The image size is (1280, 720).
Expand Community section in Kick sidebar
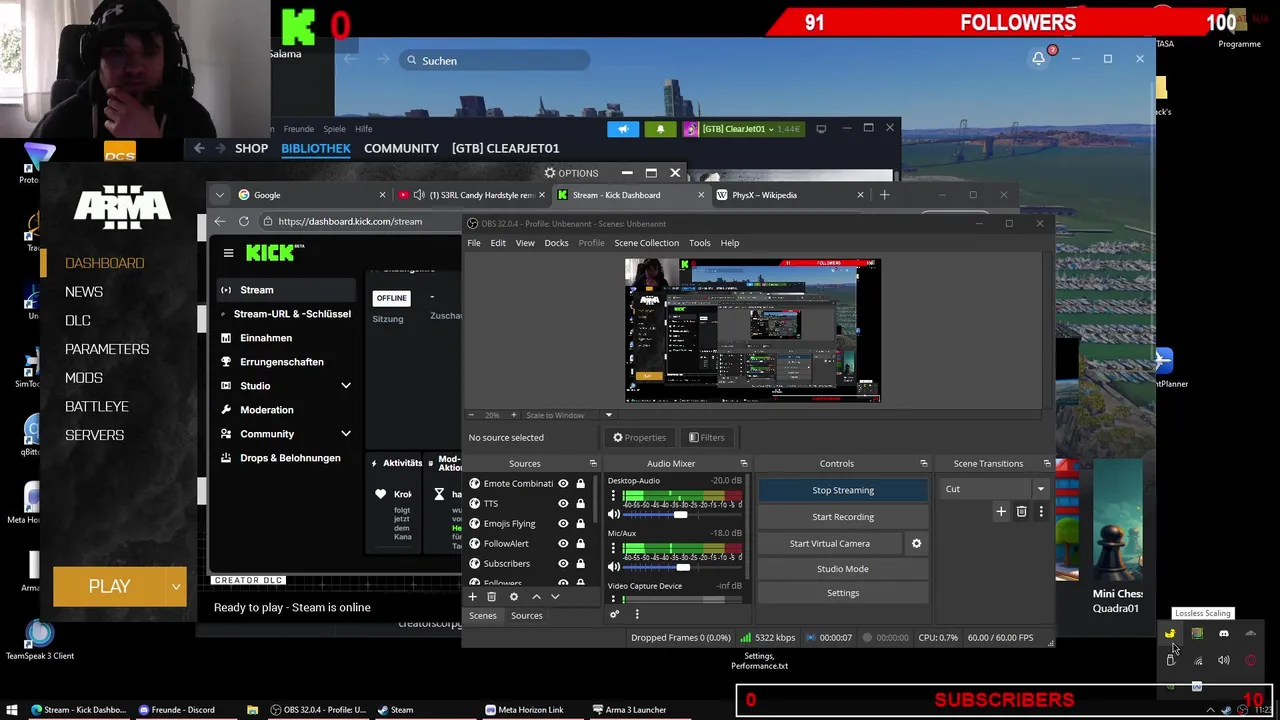pos(345,434)
